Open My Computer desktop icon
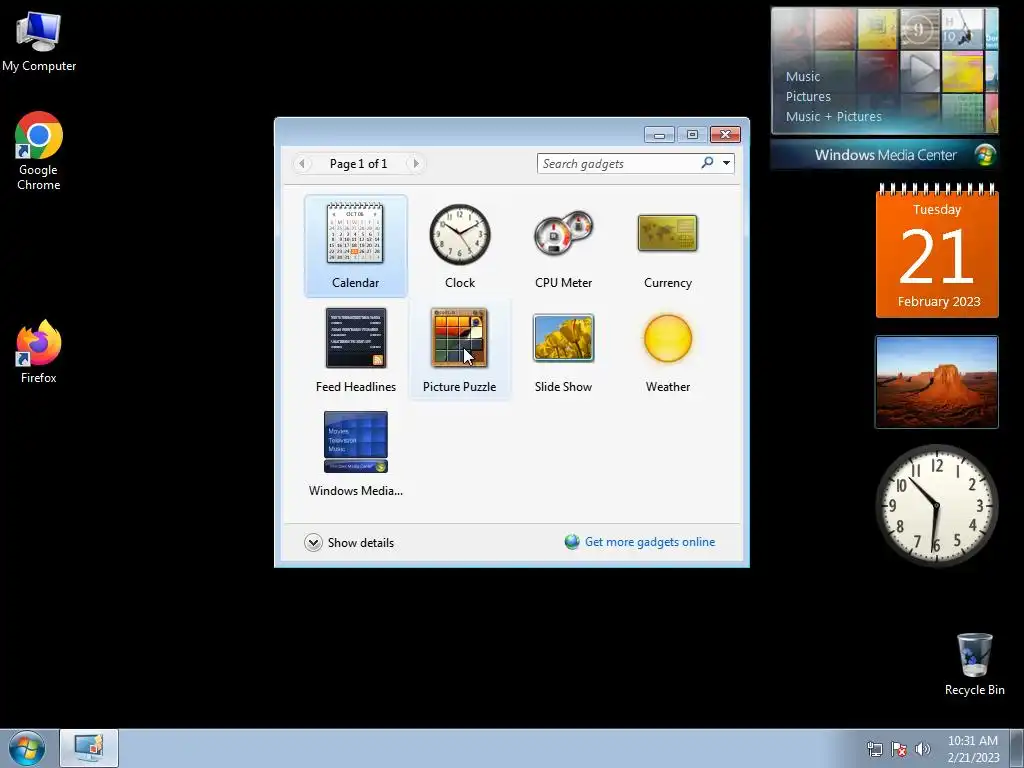Viewport: 1024px width, 768px height. coord(39,41)
